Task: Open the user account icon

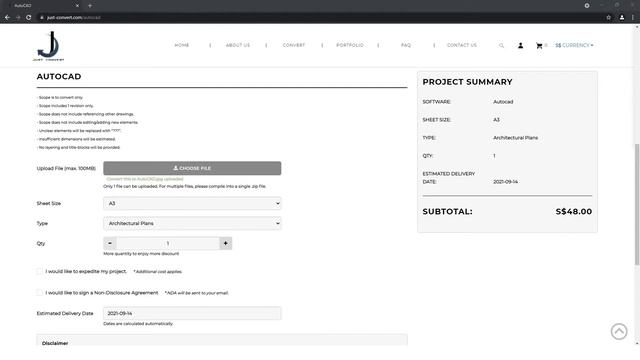Action: (520, 45)
